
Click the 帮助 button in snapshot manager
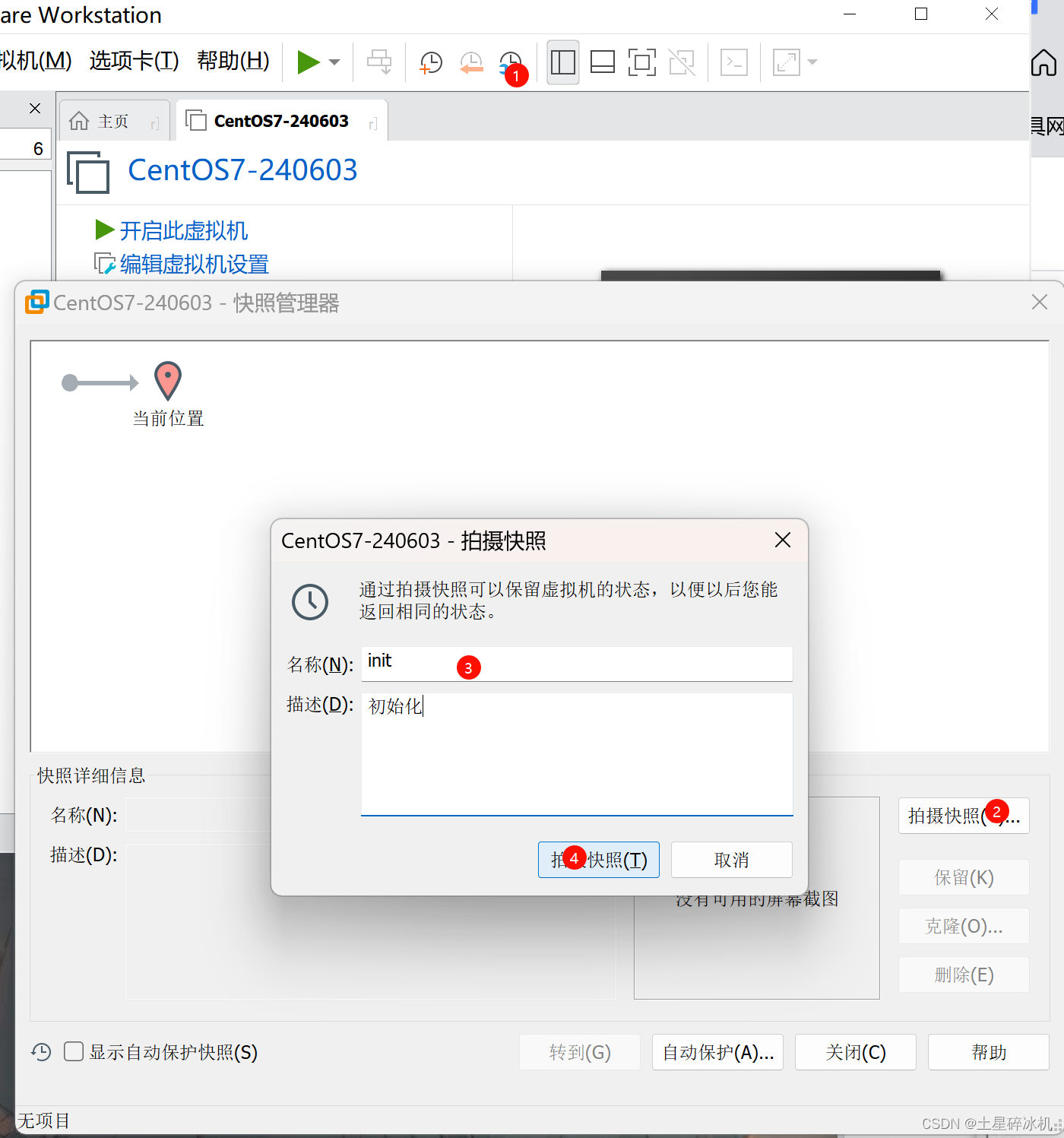click(989, 1052)
